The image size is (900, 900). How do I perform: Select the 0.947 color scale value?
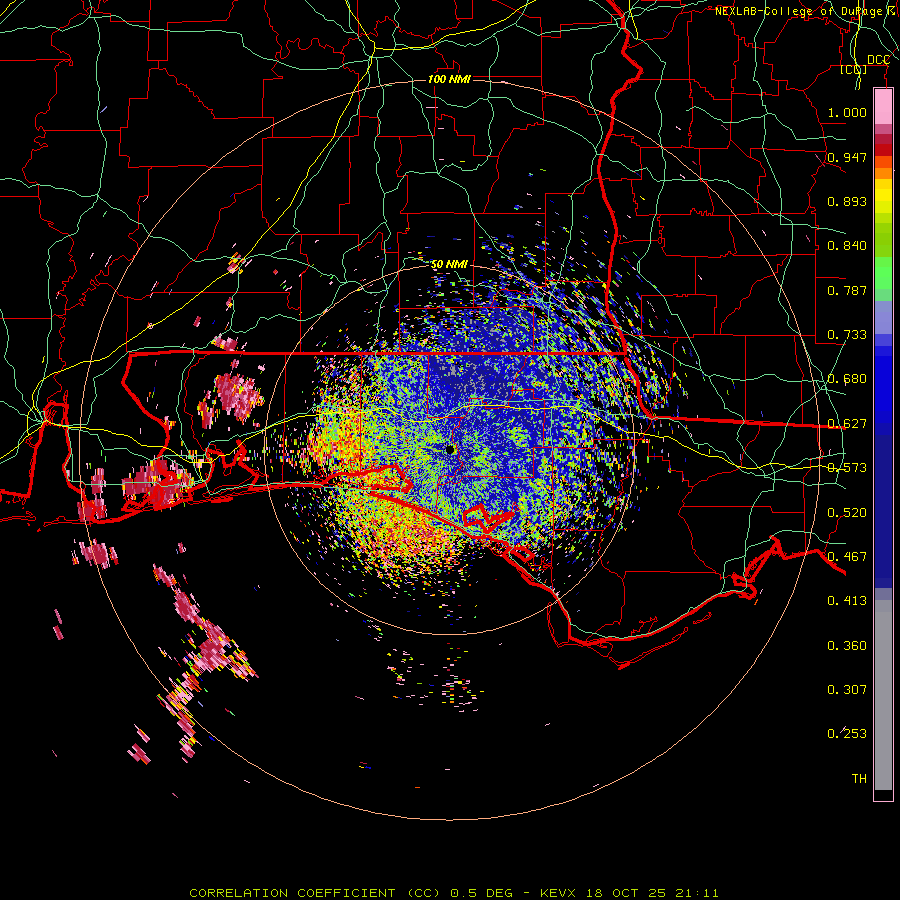pos(847,157)
